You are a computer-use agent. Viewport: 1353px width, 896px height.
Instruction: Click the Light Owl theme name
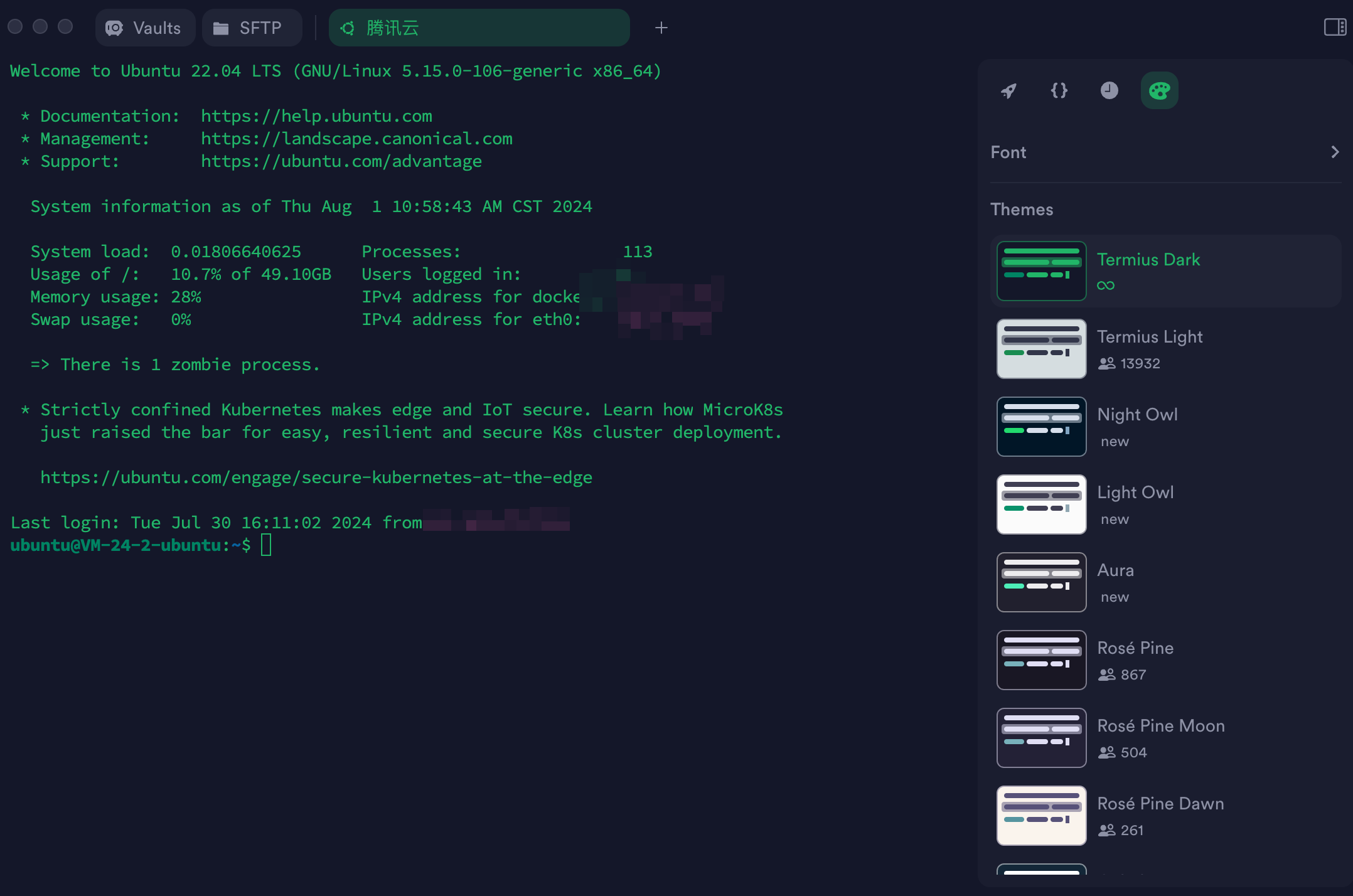[x=1135, y=493]
